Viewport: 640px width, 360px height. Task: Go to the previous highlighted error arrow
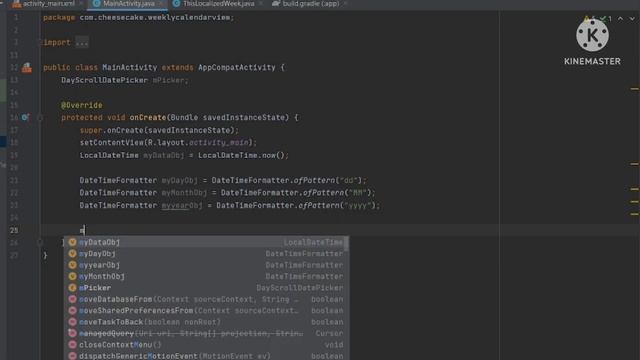click(620, 19)
